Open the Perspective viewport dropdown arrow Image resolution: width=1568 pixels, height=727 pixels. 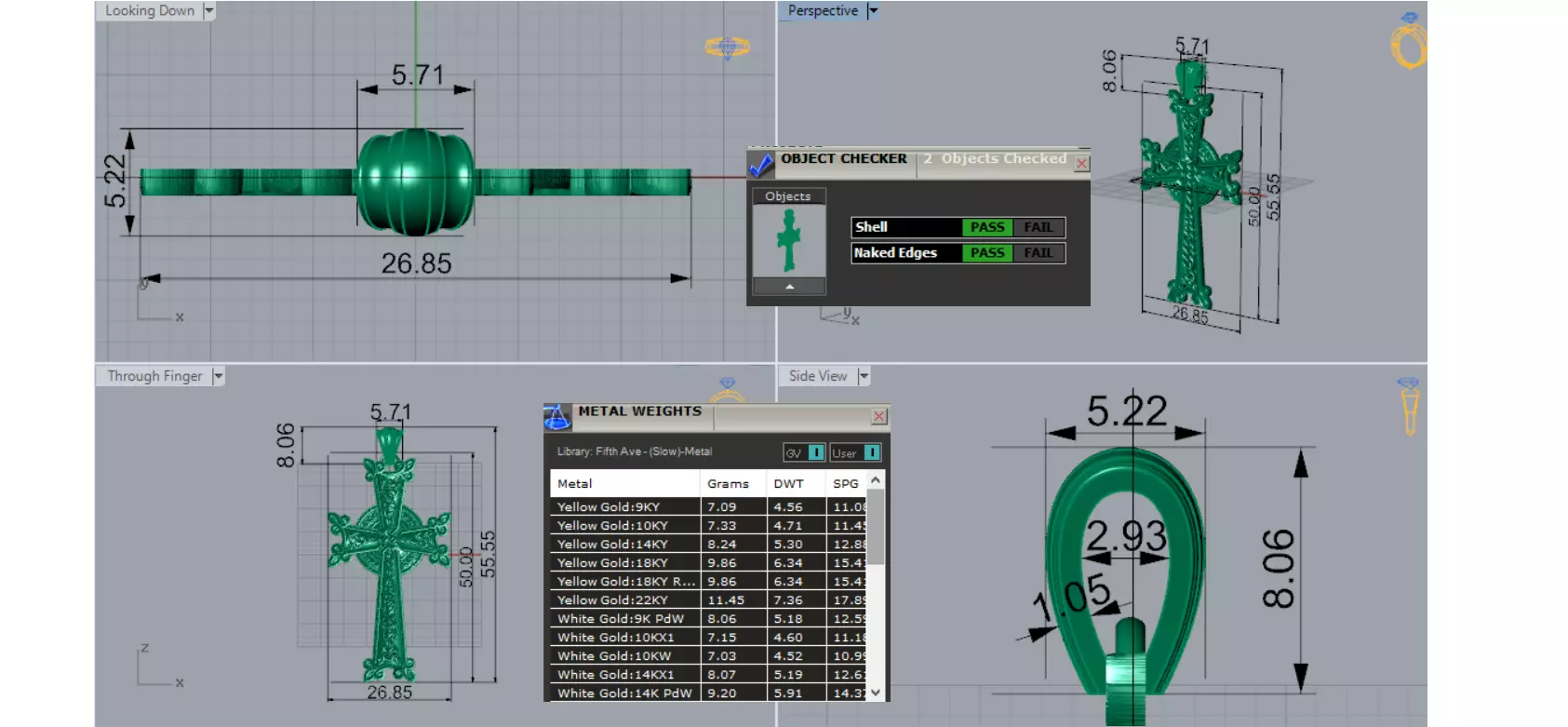pyautogui.click(x=873, y=11)
